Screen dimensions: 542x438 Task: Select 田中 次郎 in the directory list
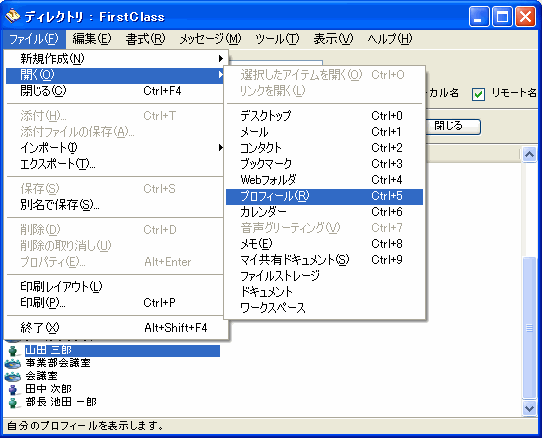click(48, 389)
